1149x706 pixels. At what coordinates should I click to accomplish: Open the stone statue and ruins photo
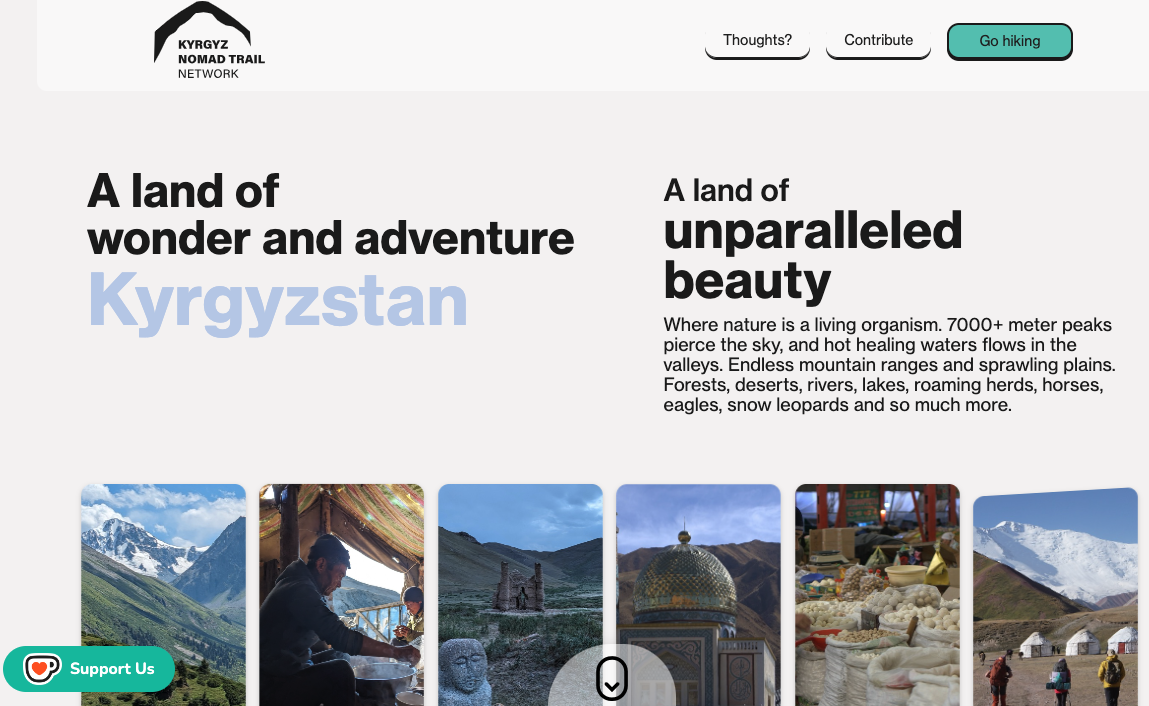pyautogui.click(x=520, y=595)
